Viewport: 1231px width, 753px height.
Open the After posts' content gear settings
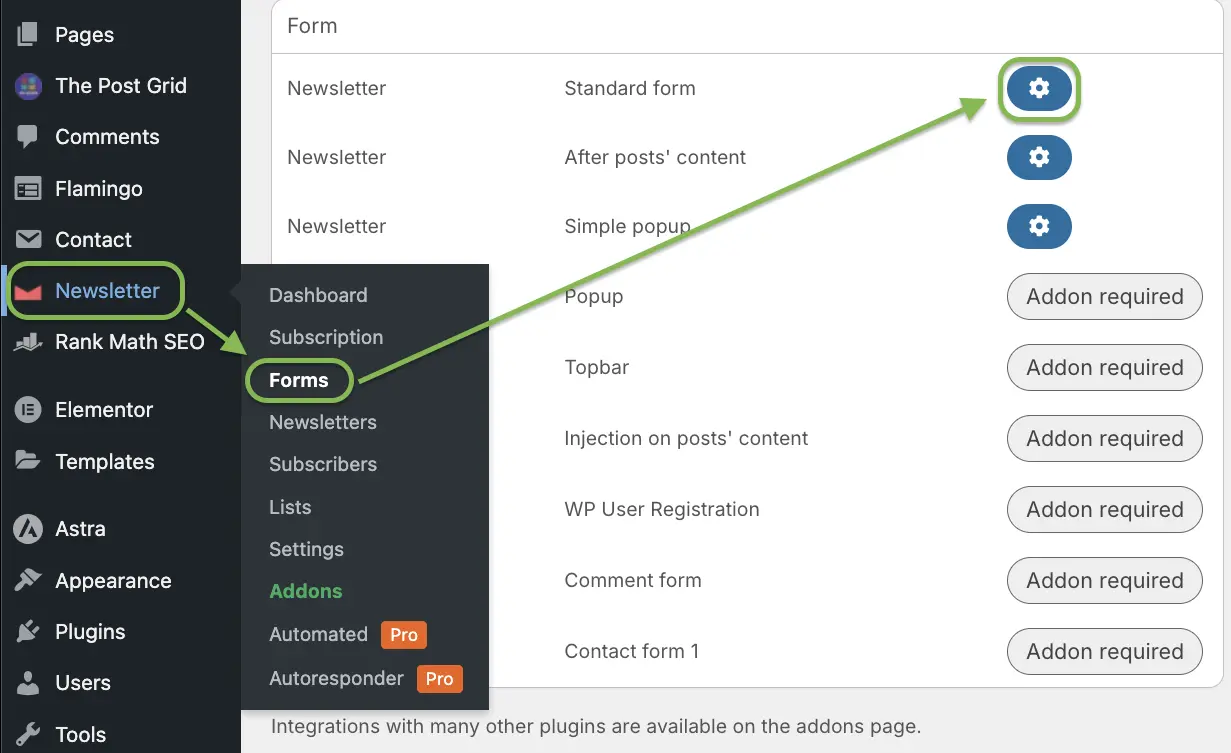[x=1039, y=157]
